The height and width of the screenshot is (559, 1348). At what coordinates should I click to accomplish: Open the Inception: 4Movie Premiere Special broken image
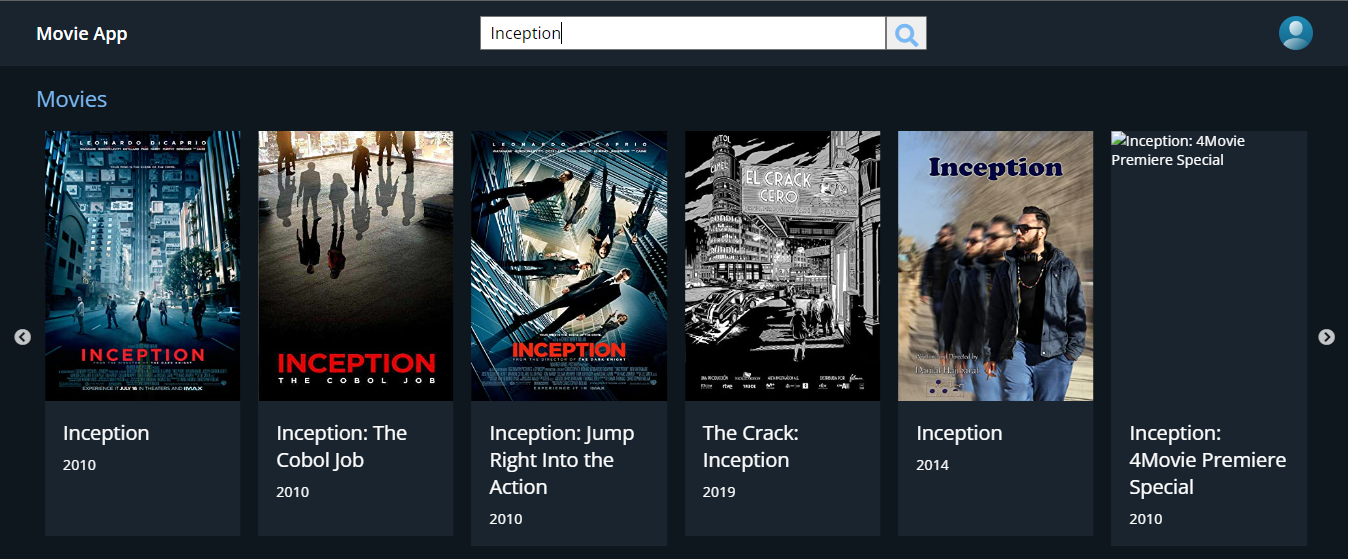(1208, 266)
